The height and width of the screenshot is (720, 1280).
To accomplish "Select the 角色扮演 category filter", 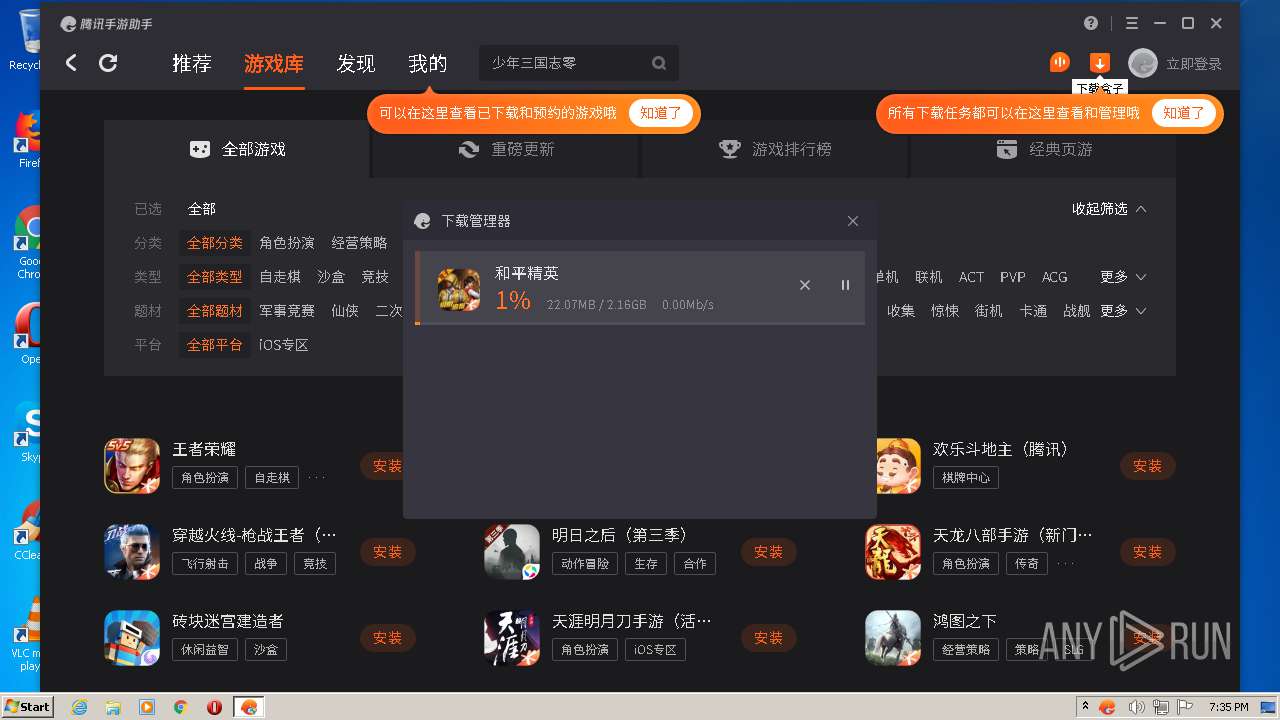I will [x=287, y=243].
